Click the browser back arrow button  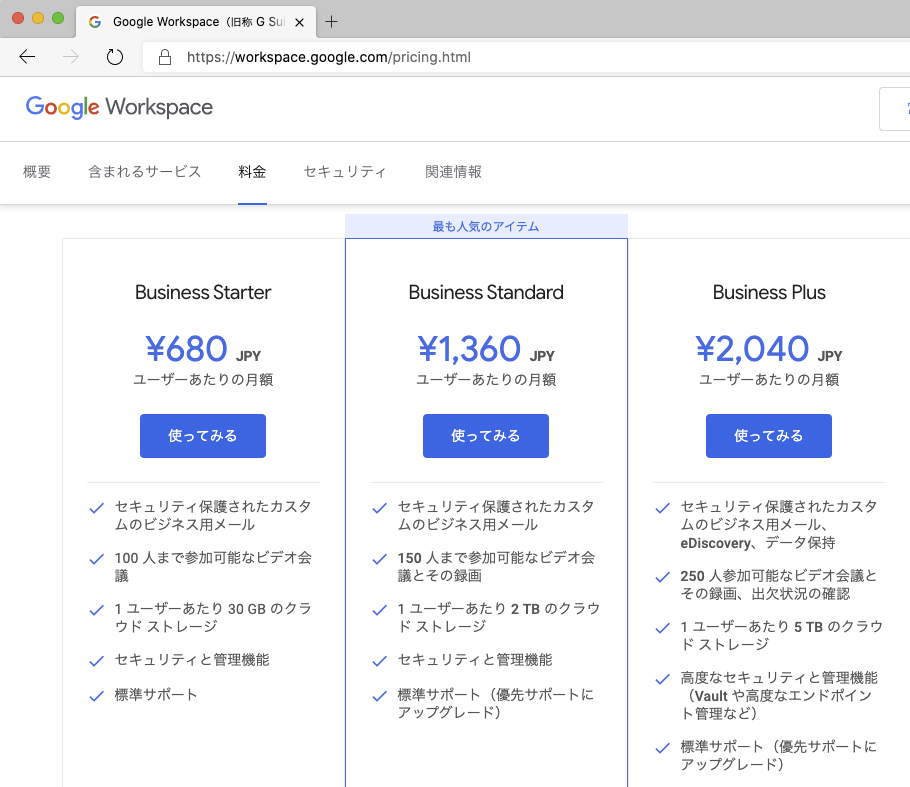coord(27,57)
